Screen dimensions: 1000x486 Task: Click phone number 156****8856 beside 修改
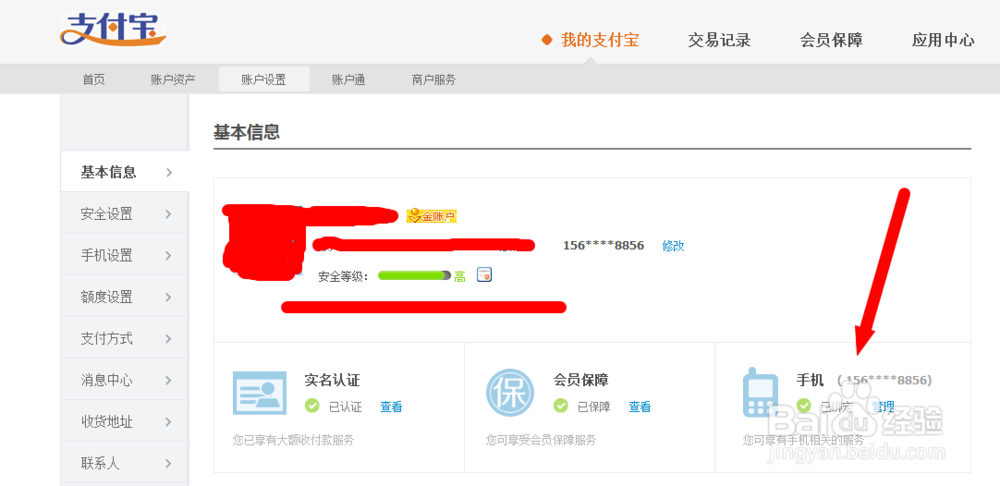point(603,246)
